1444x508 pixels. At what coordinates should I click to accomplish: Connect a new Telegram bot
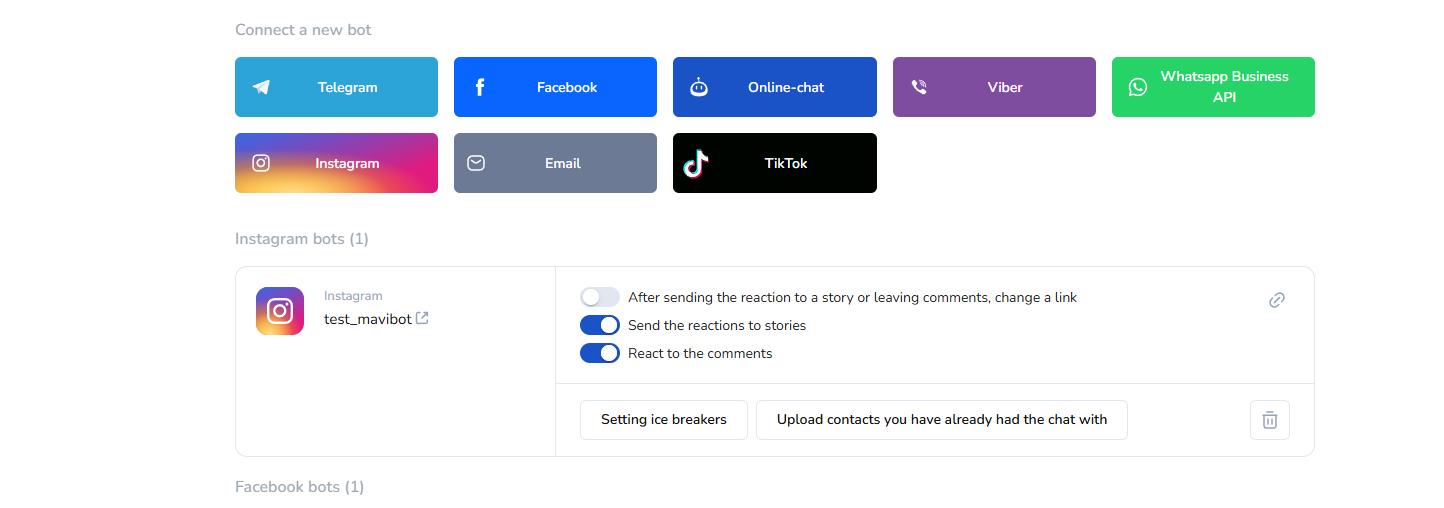pyautogui.click(x=336, y=87)
